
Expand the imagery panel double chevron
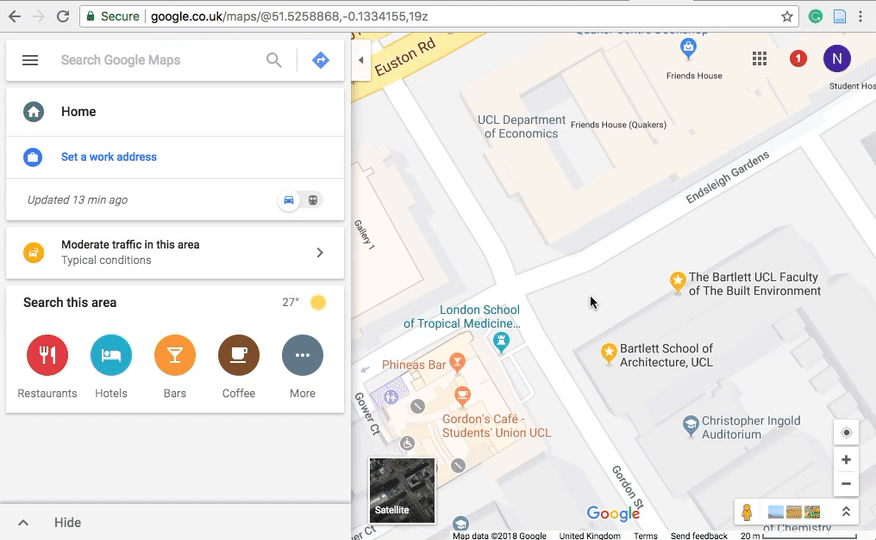(846, 512)
